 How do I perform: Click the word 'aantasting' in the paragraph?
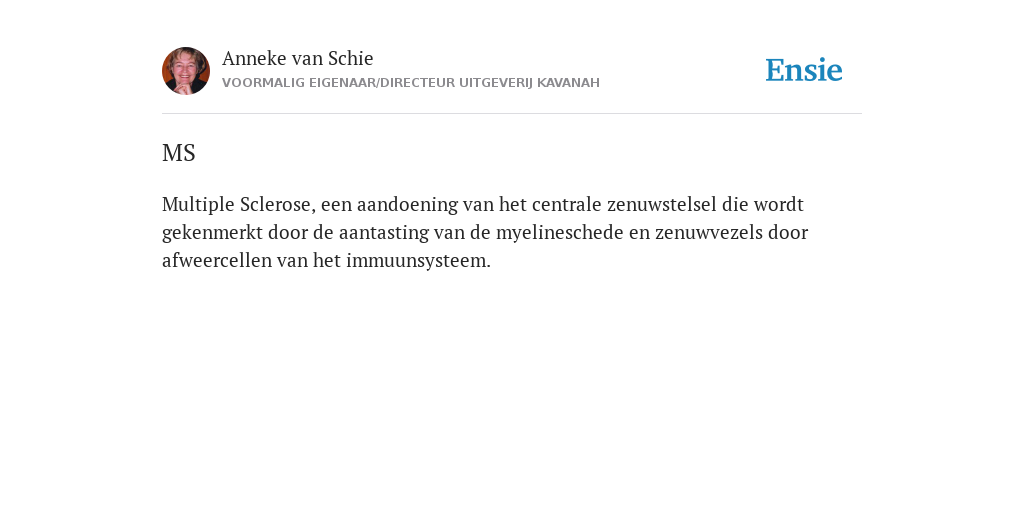tap(382, 232)
